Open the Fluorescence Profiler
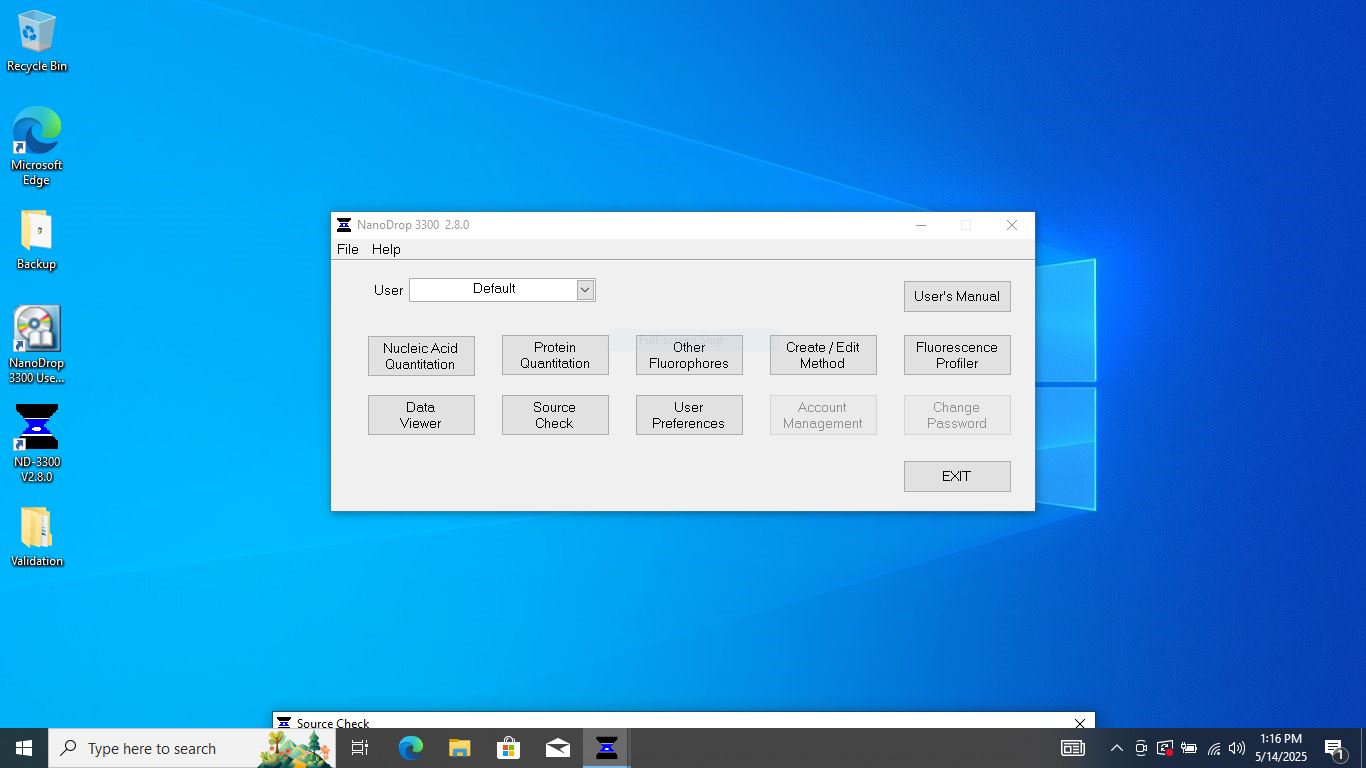Viewport: 1366px width, 768px height. 957,356
